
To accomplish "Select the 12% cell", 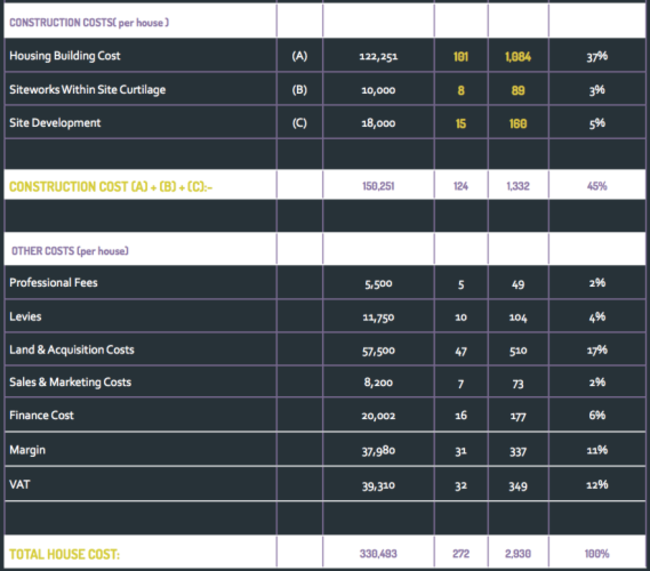I will pos(597,485).
